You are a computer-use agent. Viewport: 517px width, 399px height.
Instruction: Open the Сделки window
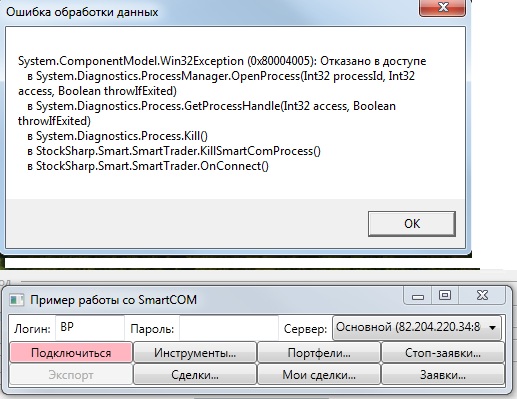click(195, 375)
